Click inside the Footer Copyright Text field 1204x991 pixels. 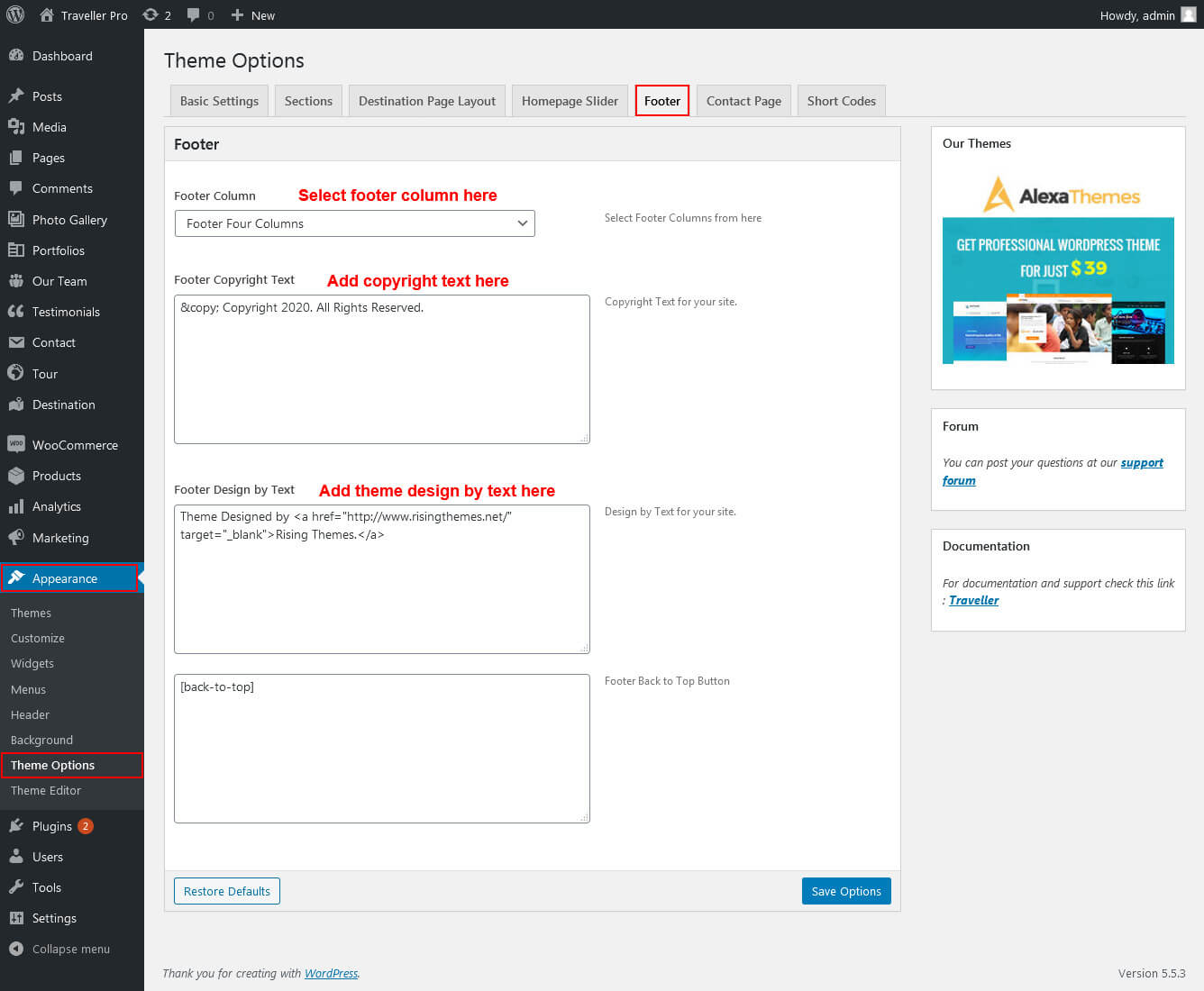(x=381, y=369)
